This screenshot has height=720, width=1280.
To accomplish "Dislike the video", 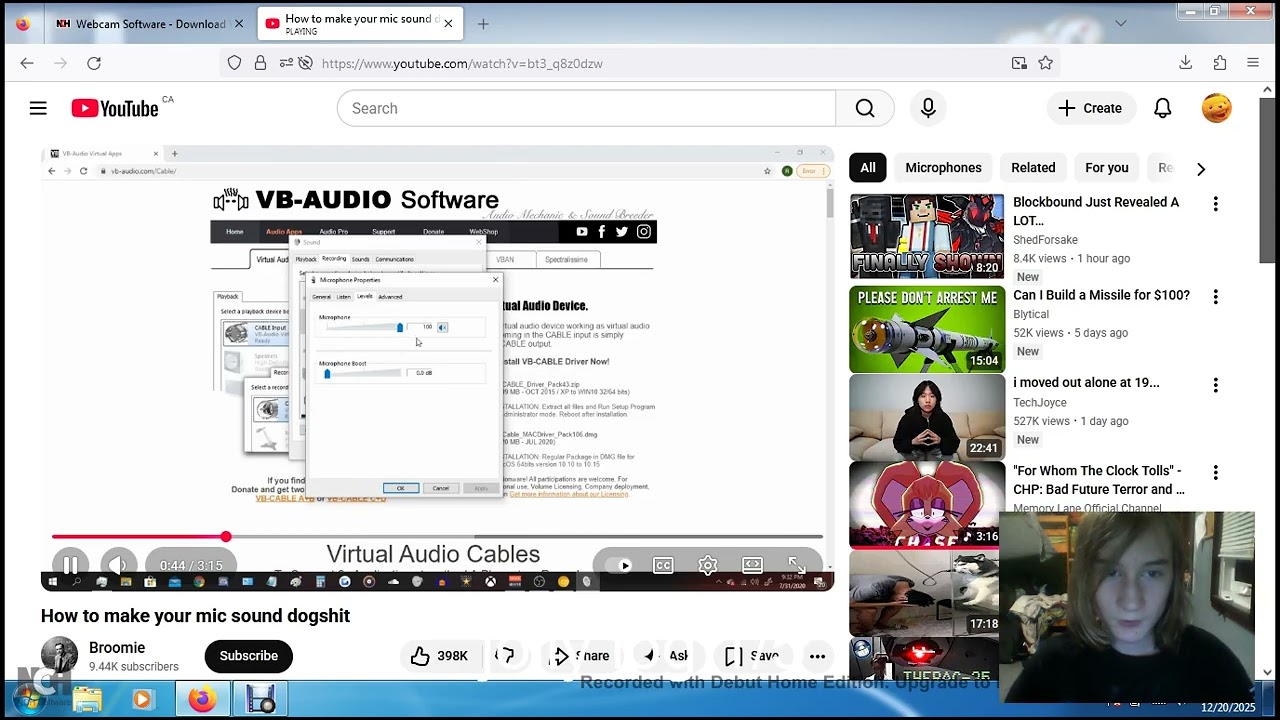I will 506,656.
